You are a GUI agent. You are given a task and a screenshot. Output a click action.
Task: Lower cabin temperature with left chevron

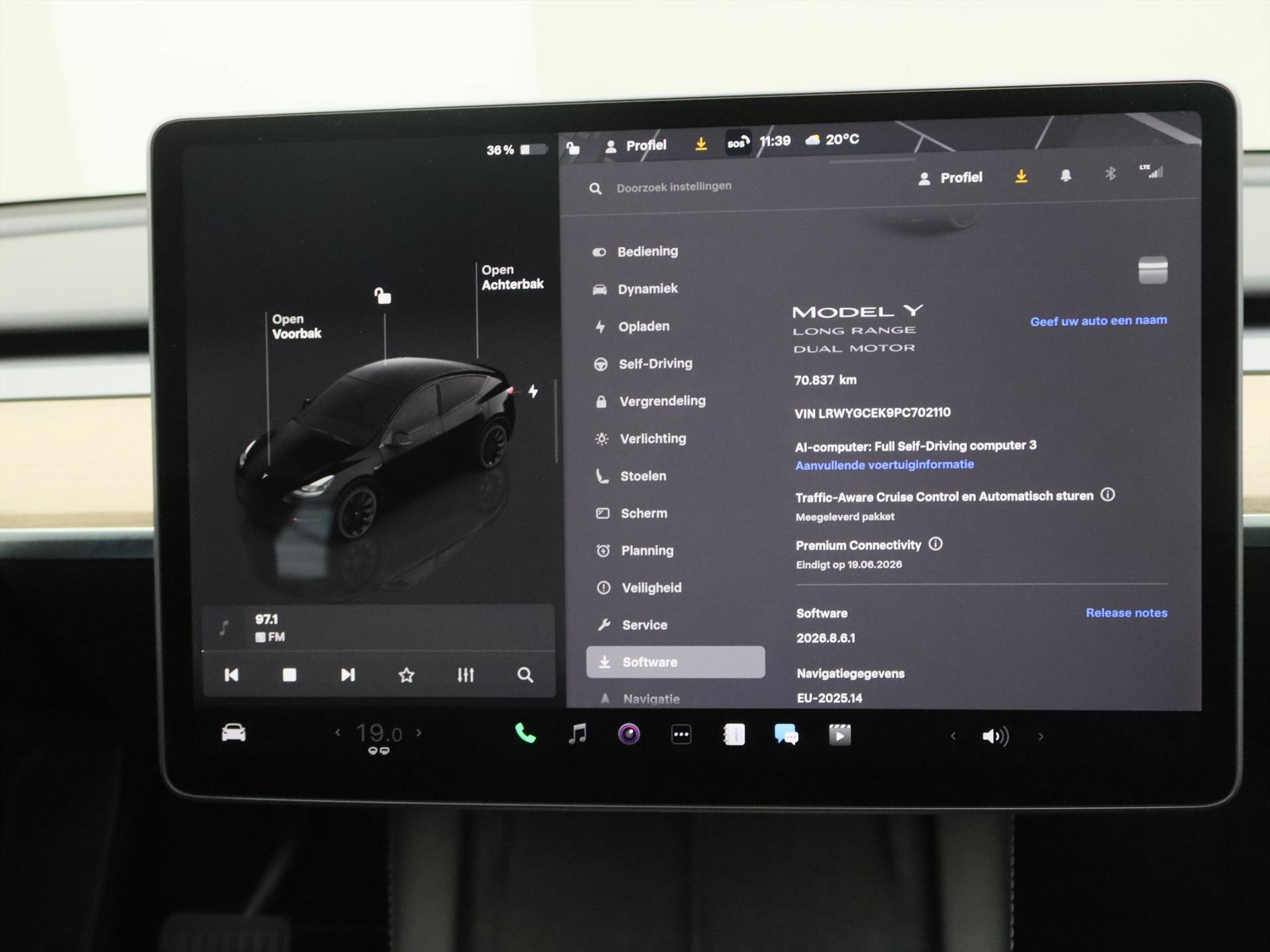(338, 733)
